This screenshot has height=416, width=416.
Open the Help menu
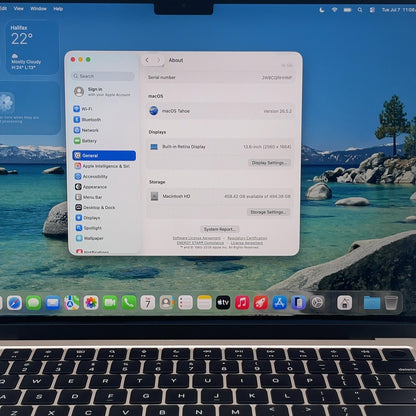tap(58, 9)
